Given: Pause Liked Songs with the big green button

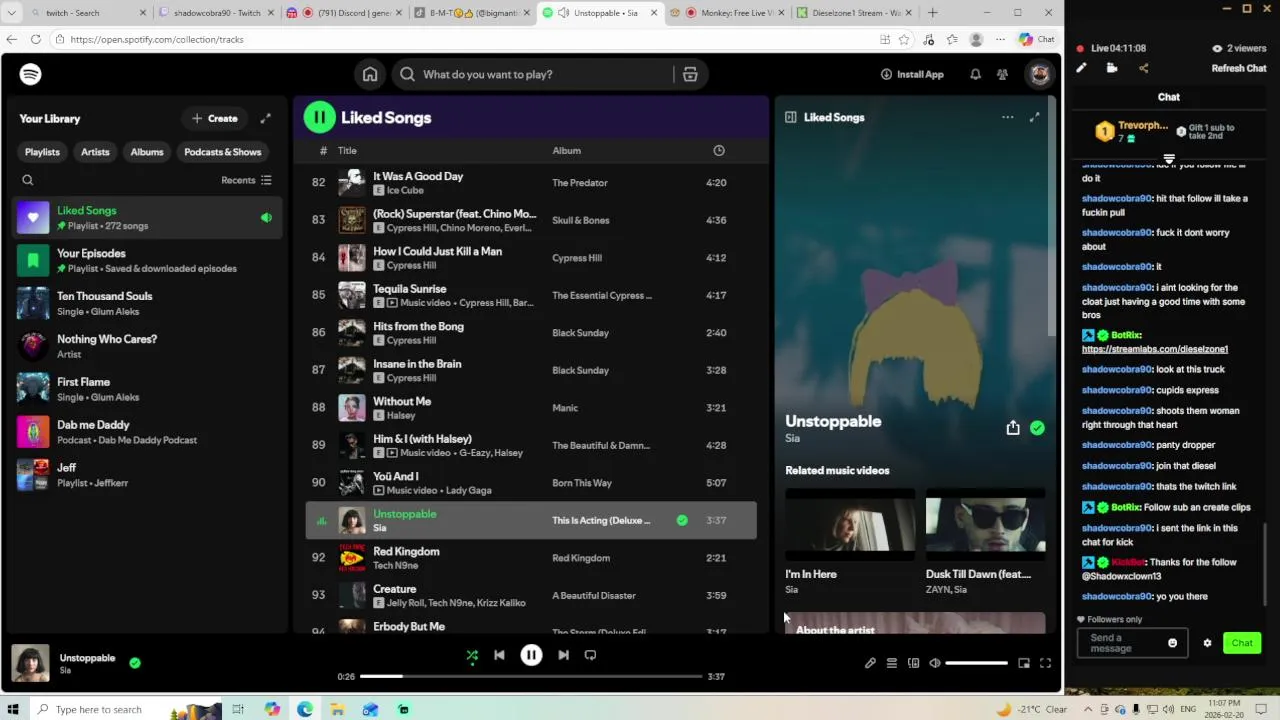Looking at the screenshot, I should pyautogui.click(x=319, y=117).
